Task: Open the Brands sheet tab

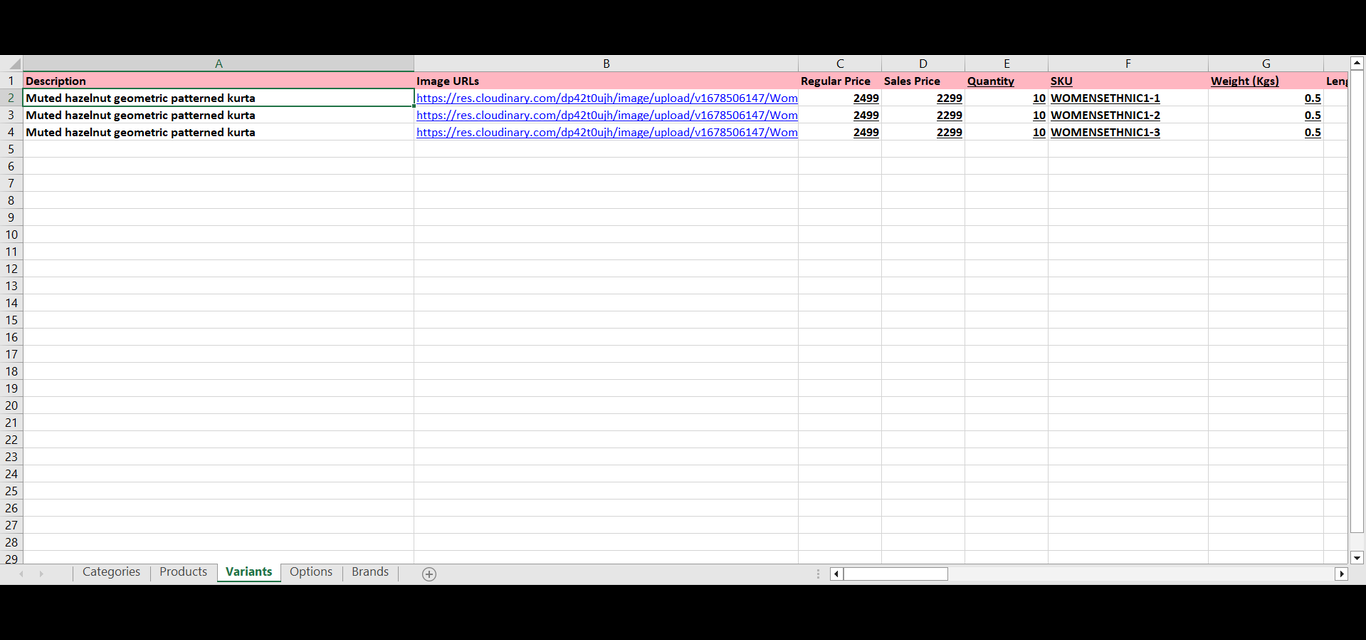Action: pos(370,572)
